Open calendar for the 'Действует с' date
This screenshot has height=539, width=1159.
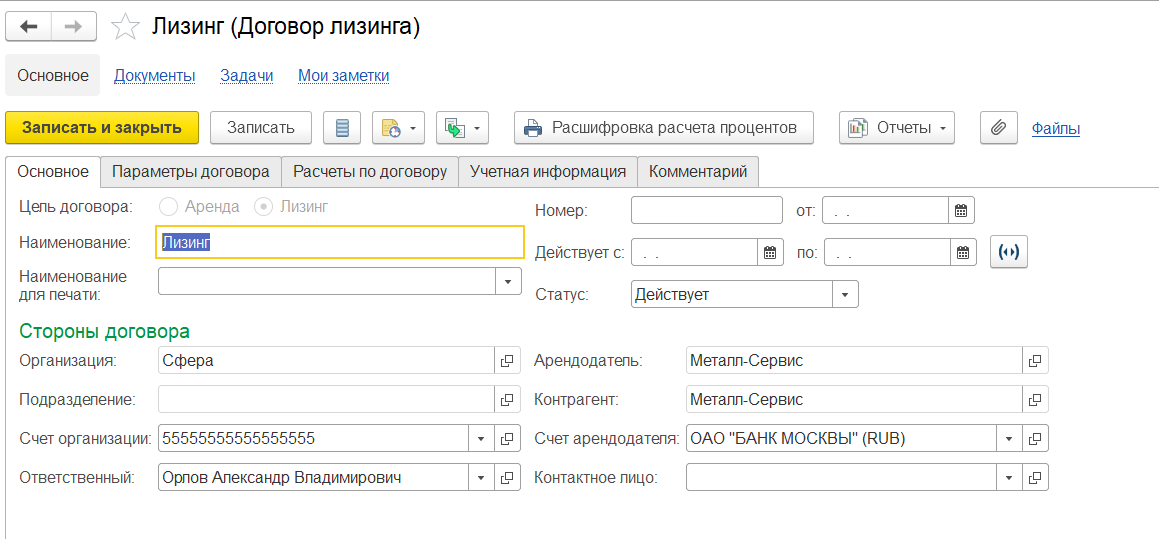pyautogui.click(x=770, y=253)
